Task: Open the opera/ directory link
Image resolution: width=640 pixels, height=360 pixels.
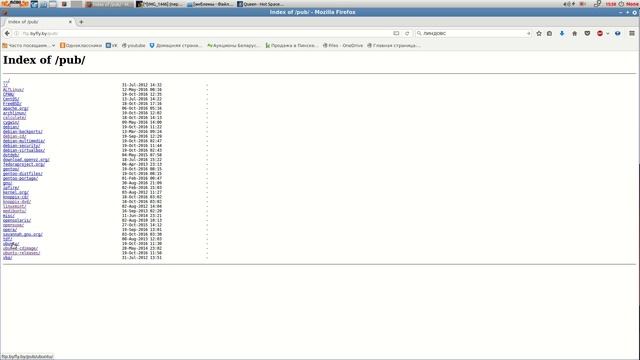Action: tap(10, 230)
